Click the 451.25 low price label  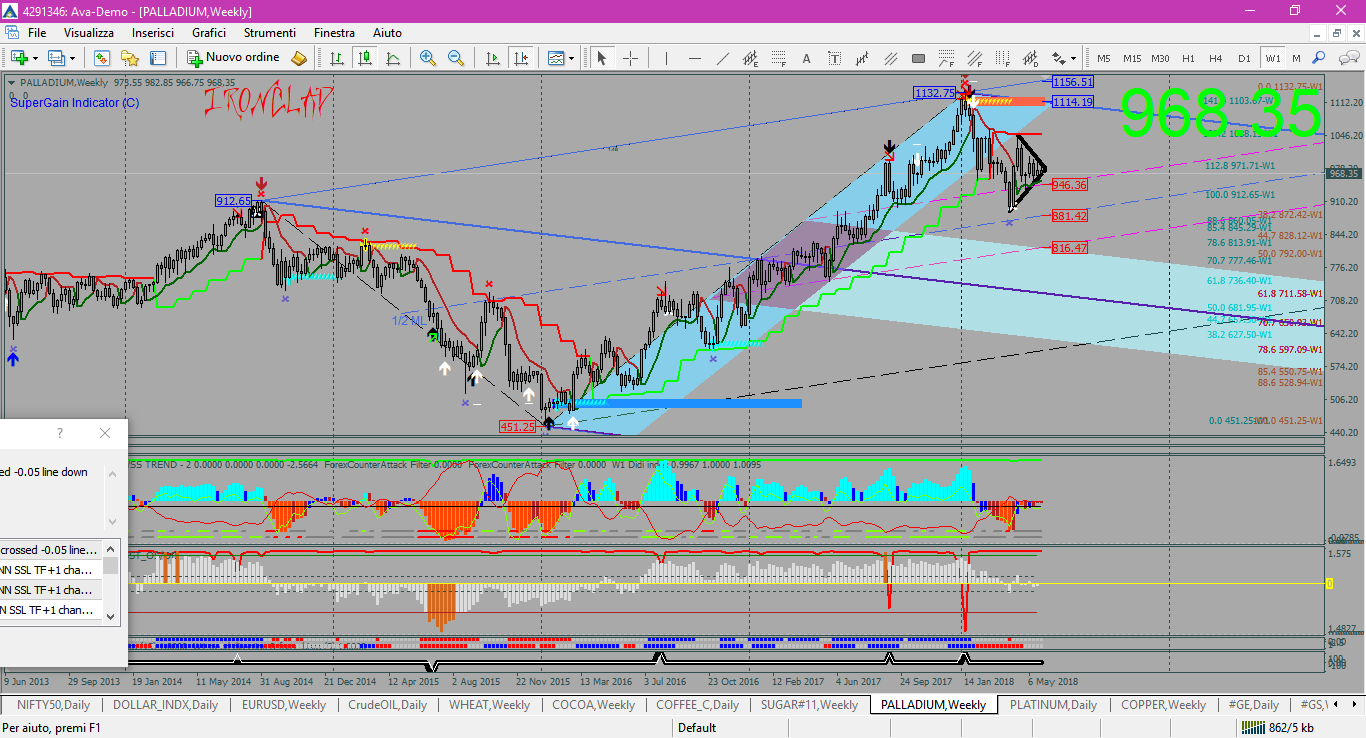(x=517, y=426)
